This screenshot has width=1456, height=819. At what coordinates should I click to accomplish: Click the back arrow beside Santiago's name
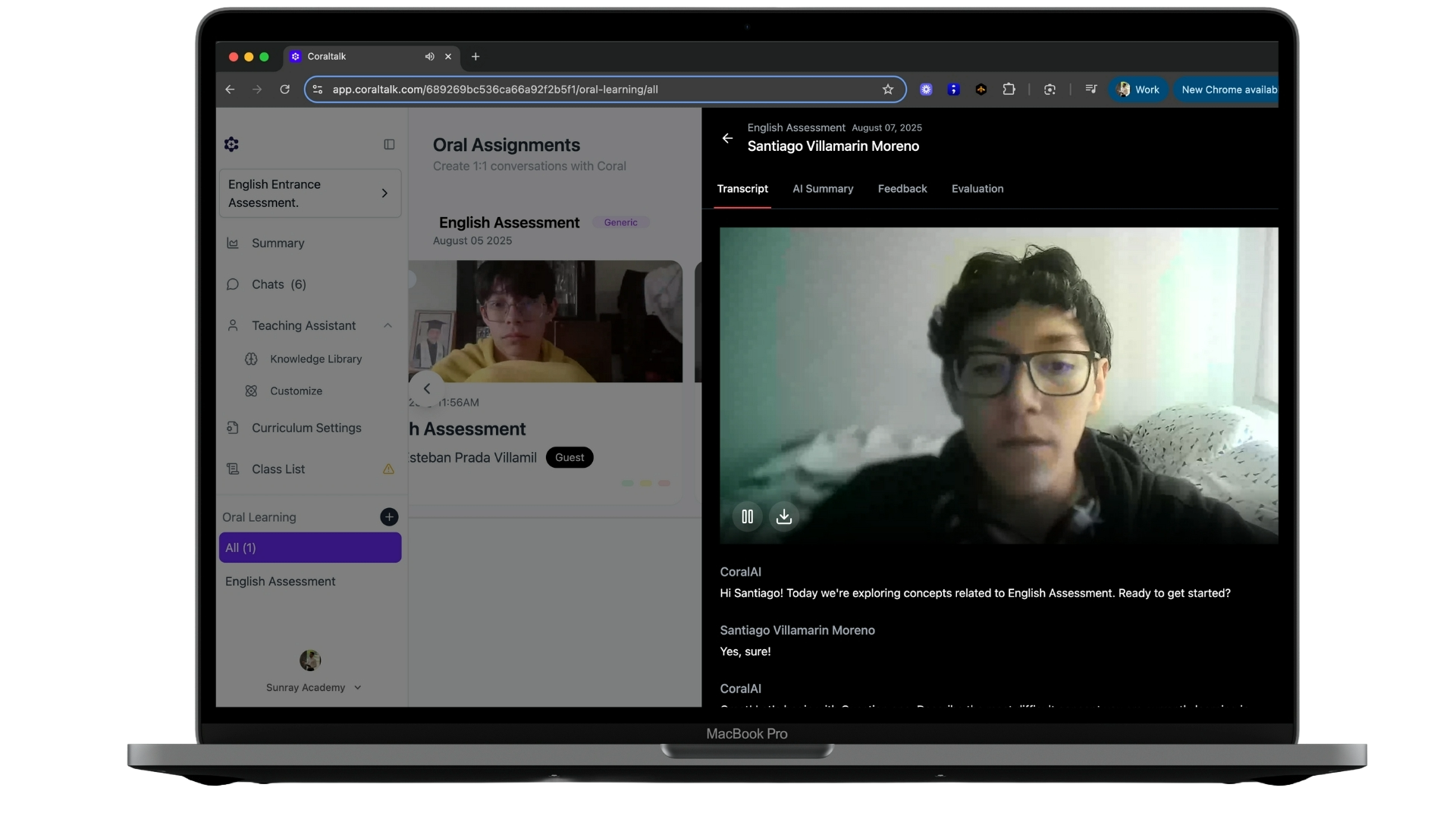click(727, 138)
